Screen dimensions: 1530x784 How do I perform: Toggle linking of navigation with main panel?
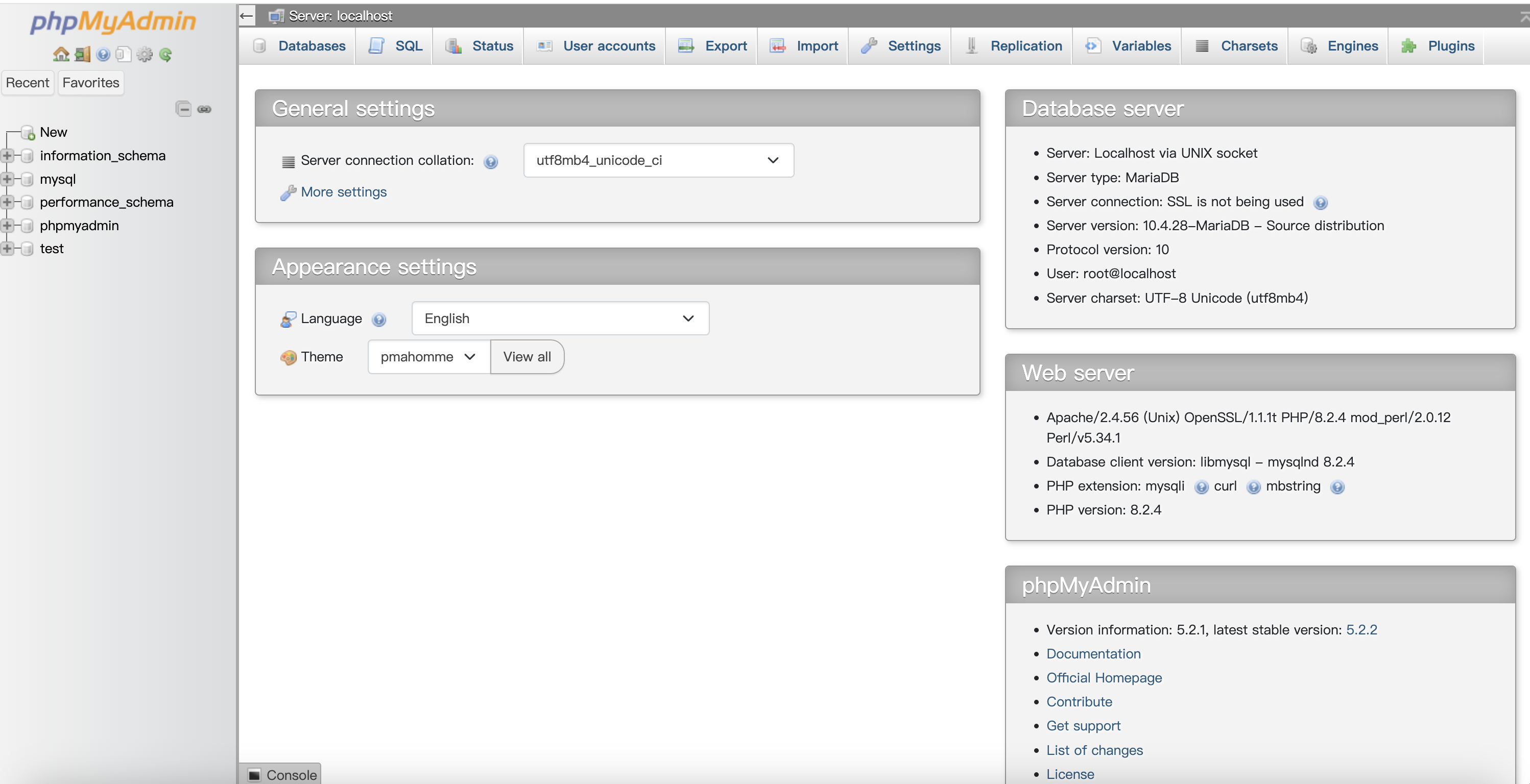[204, 109]
